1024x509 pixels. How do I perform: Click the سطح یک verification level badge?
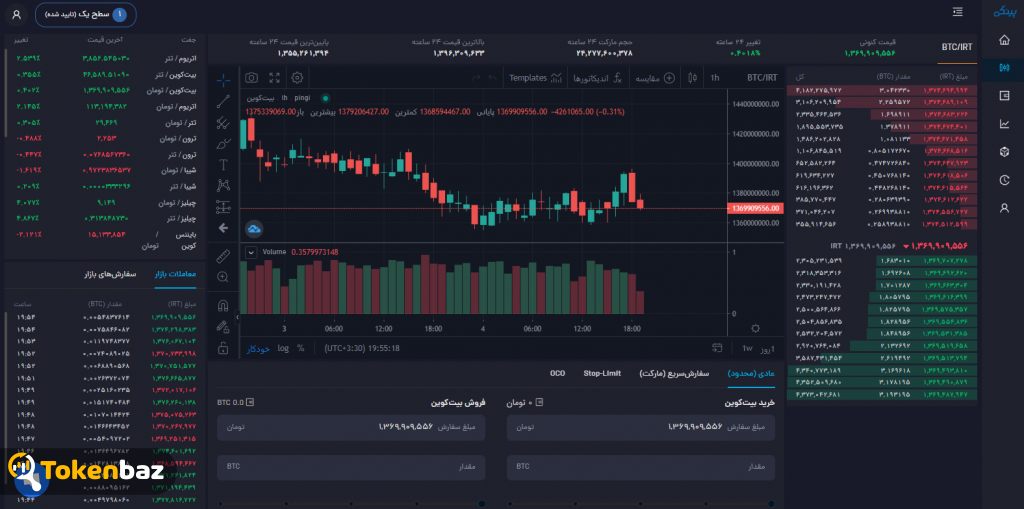86,14
